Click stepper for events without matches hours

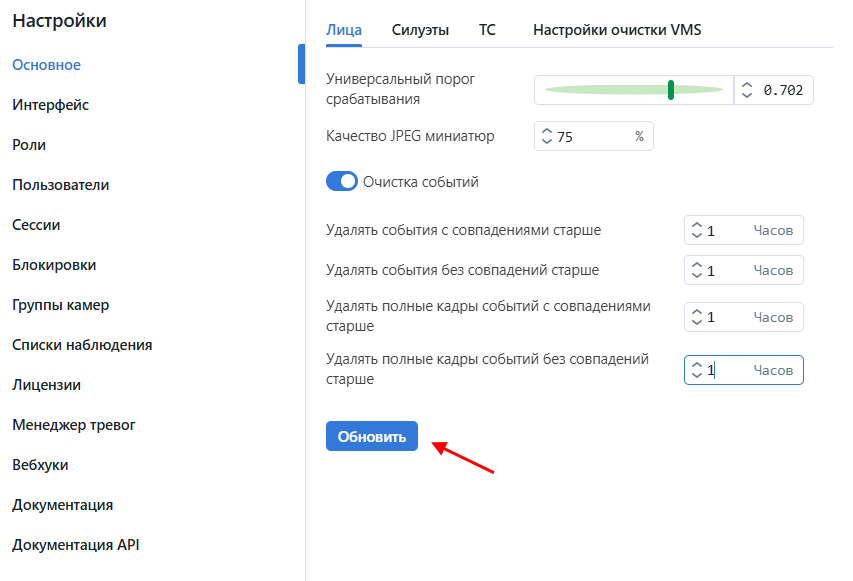click(697, 270)
